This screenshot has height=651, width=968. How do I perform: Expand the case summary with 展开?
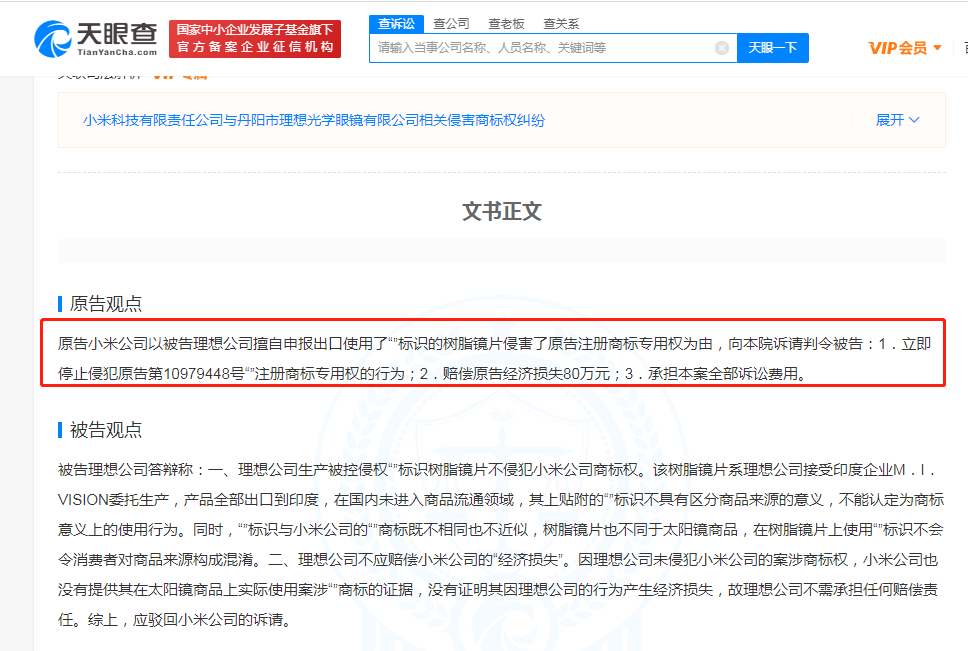click(x=898, y=120)
